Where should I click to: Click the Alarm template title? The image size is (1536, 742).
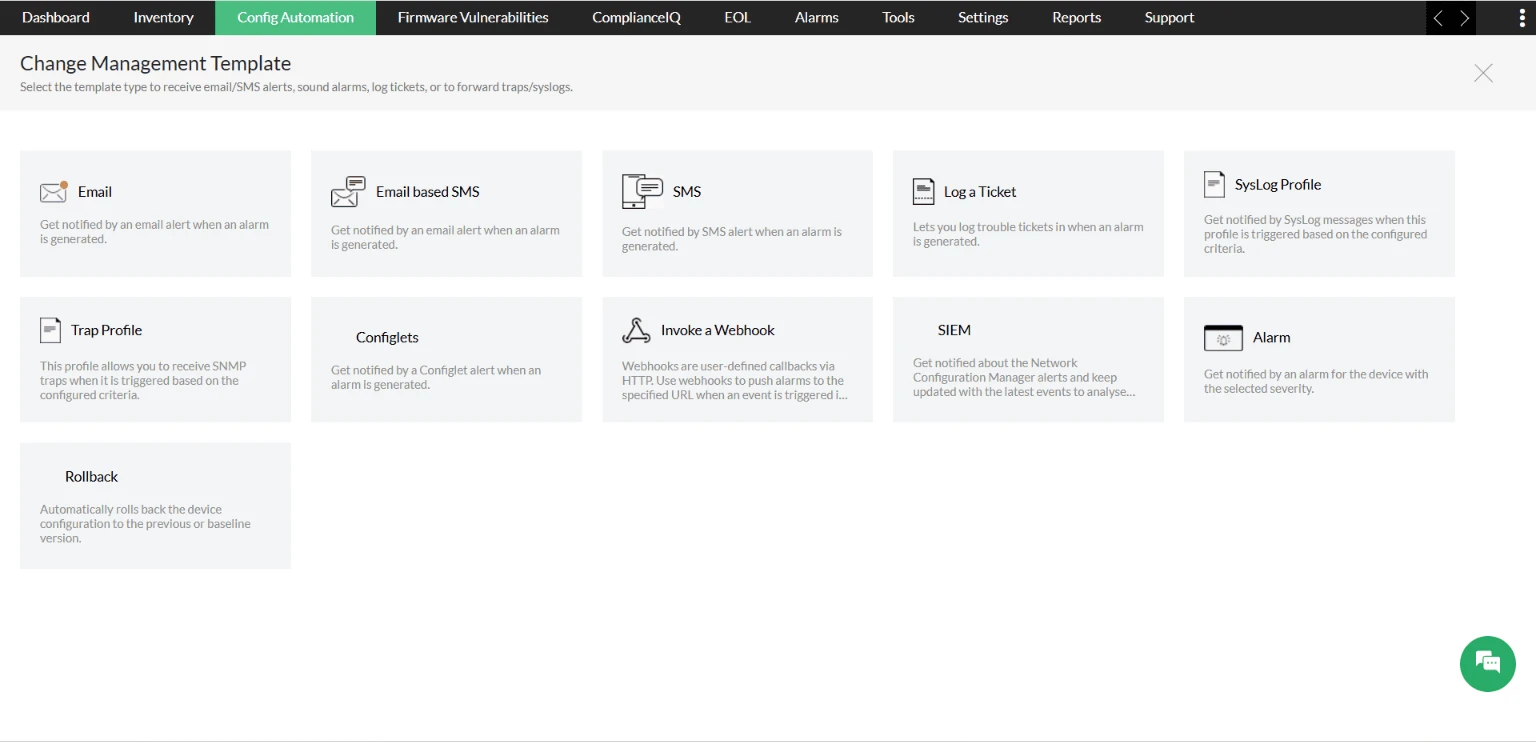1272,338
